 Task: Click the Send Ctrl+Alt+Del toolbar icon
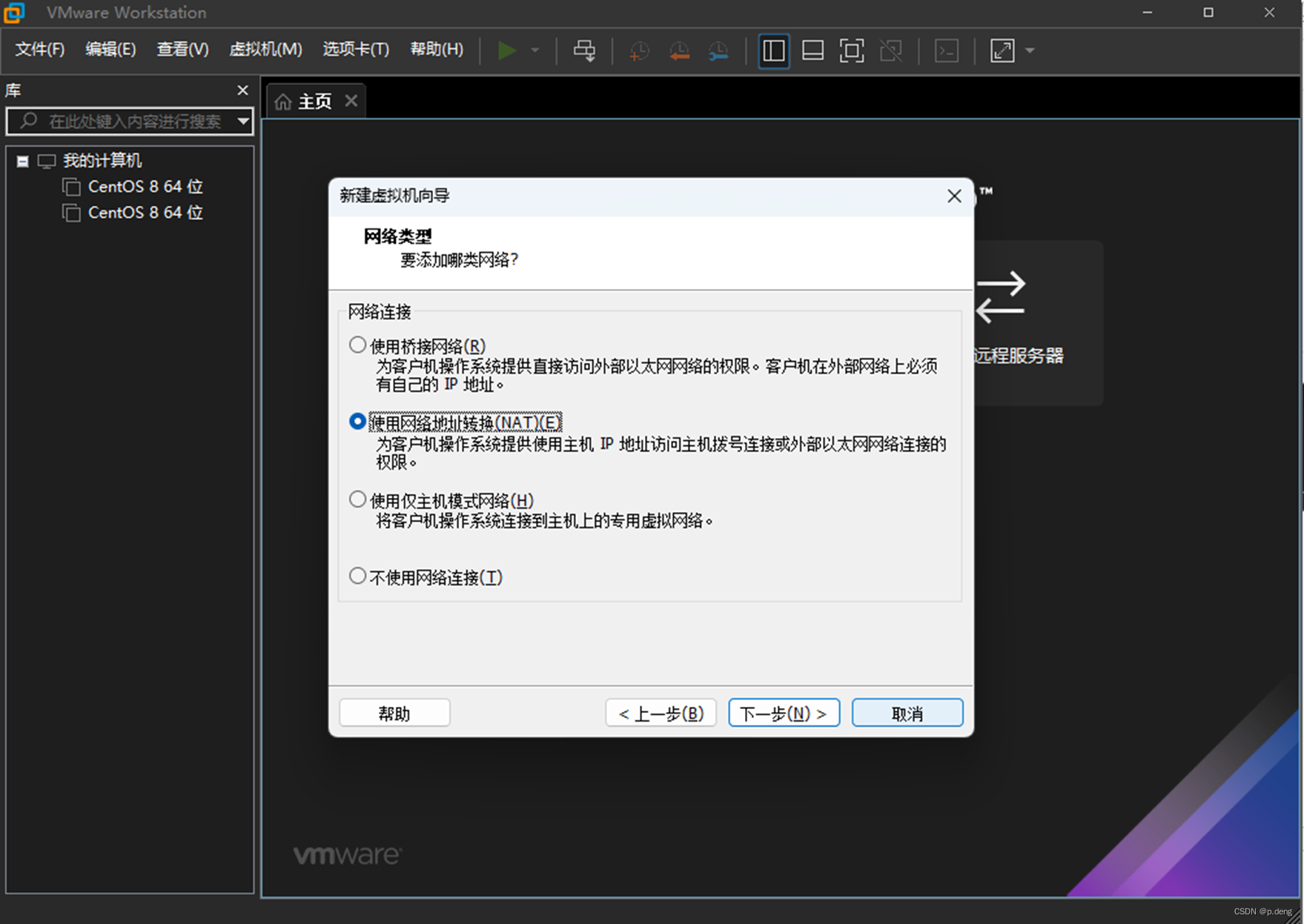(584, 50)
